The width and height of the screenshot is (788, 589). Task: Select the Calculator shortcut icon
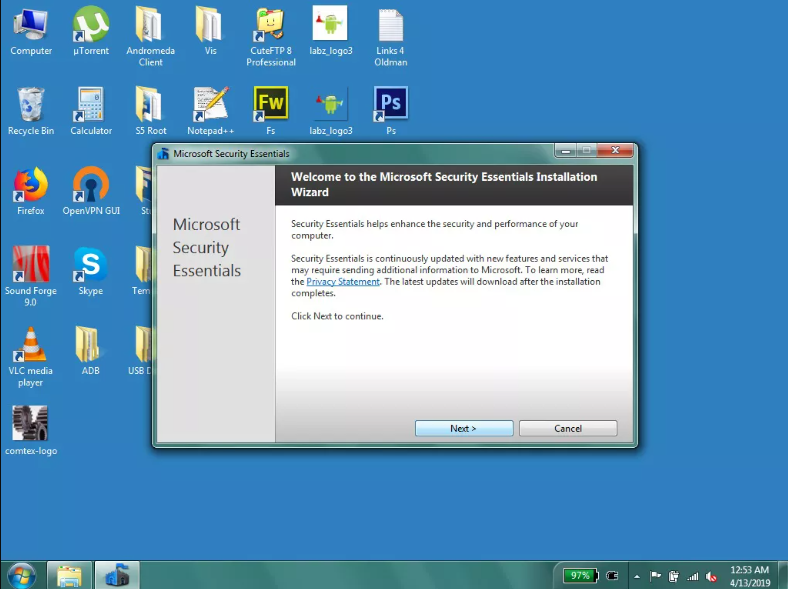[90, 112]
